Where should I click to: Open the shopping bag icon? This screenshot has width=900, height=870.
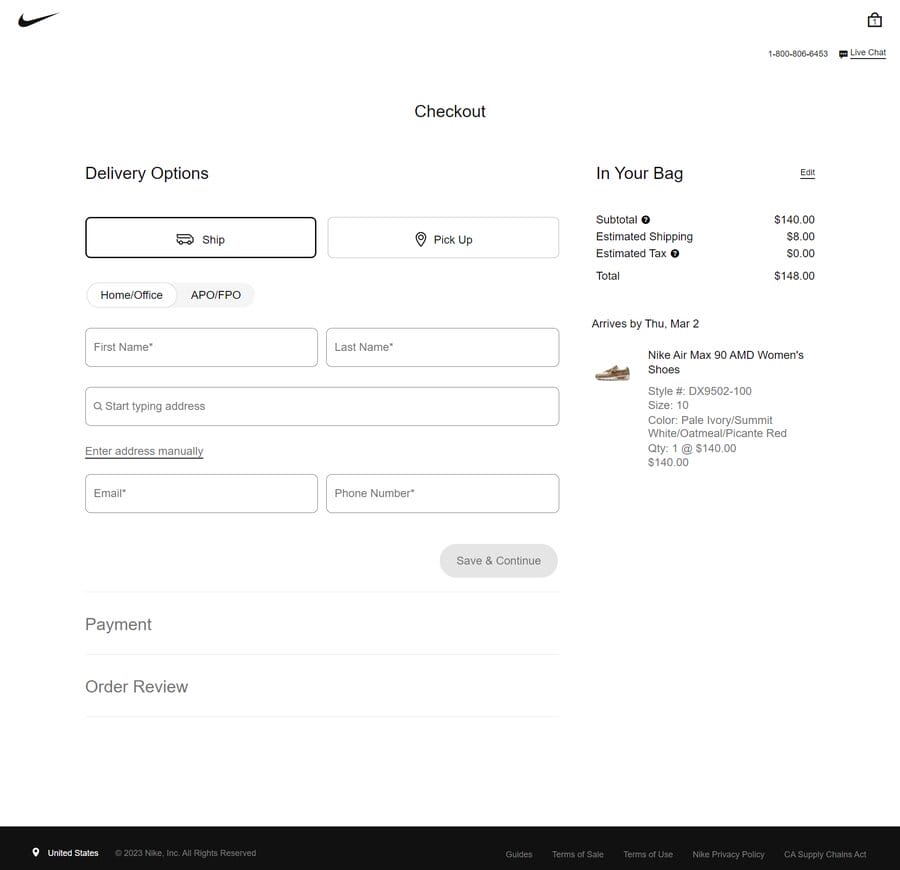click(x=874, y=20)
